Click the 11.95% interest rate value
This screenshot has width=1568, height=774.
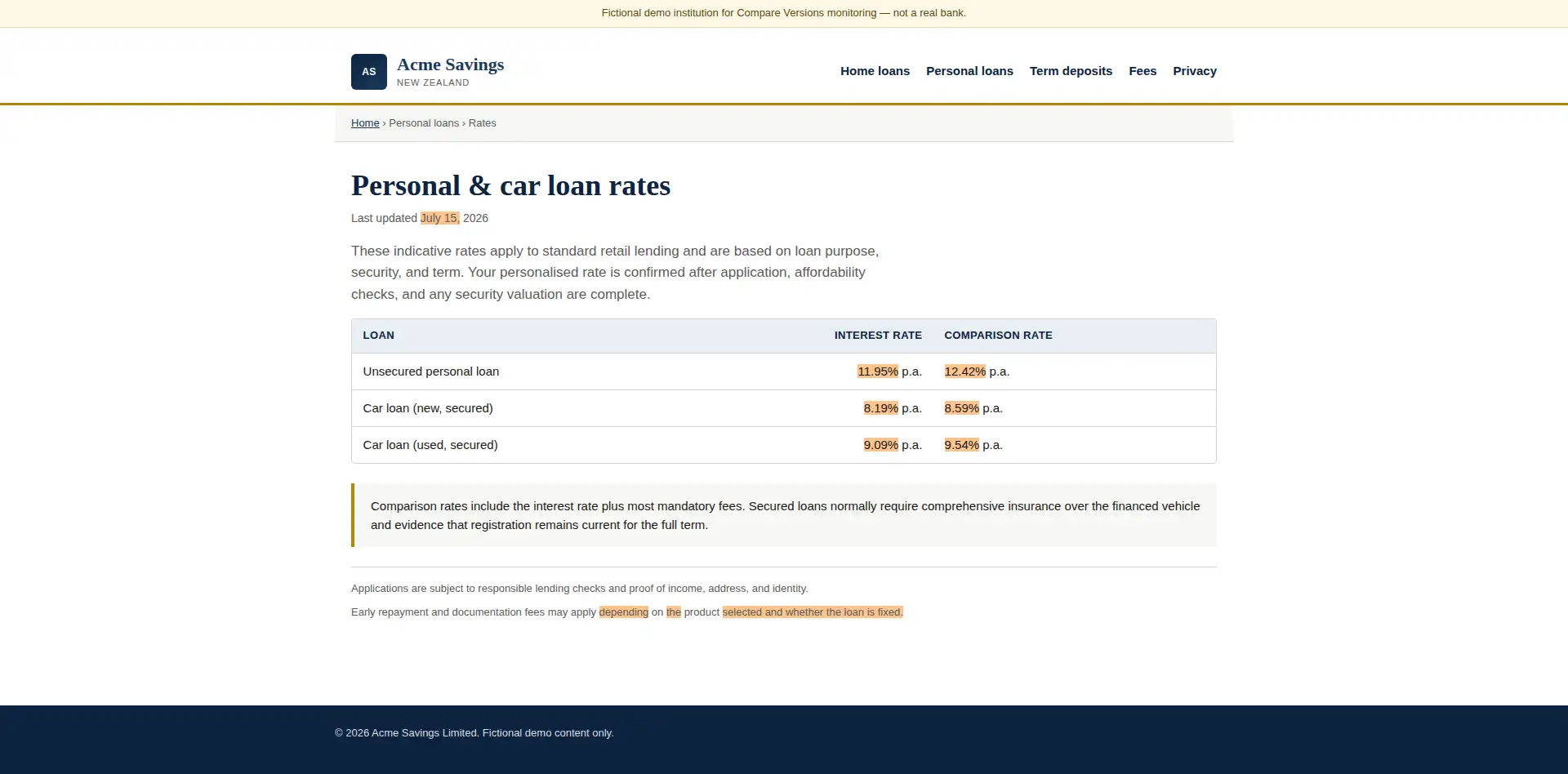click(x=878, y=371)
